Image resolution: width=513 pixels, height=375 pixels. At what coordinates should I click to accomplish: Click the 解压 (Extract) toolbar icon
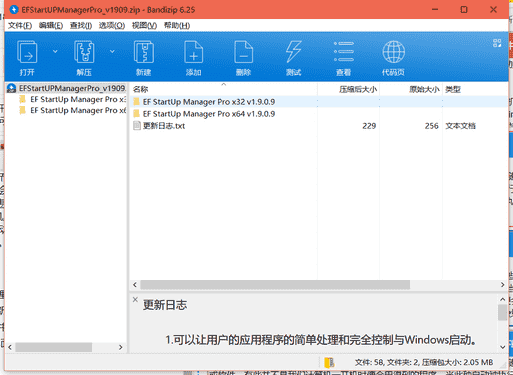[x=84, y=52]
